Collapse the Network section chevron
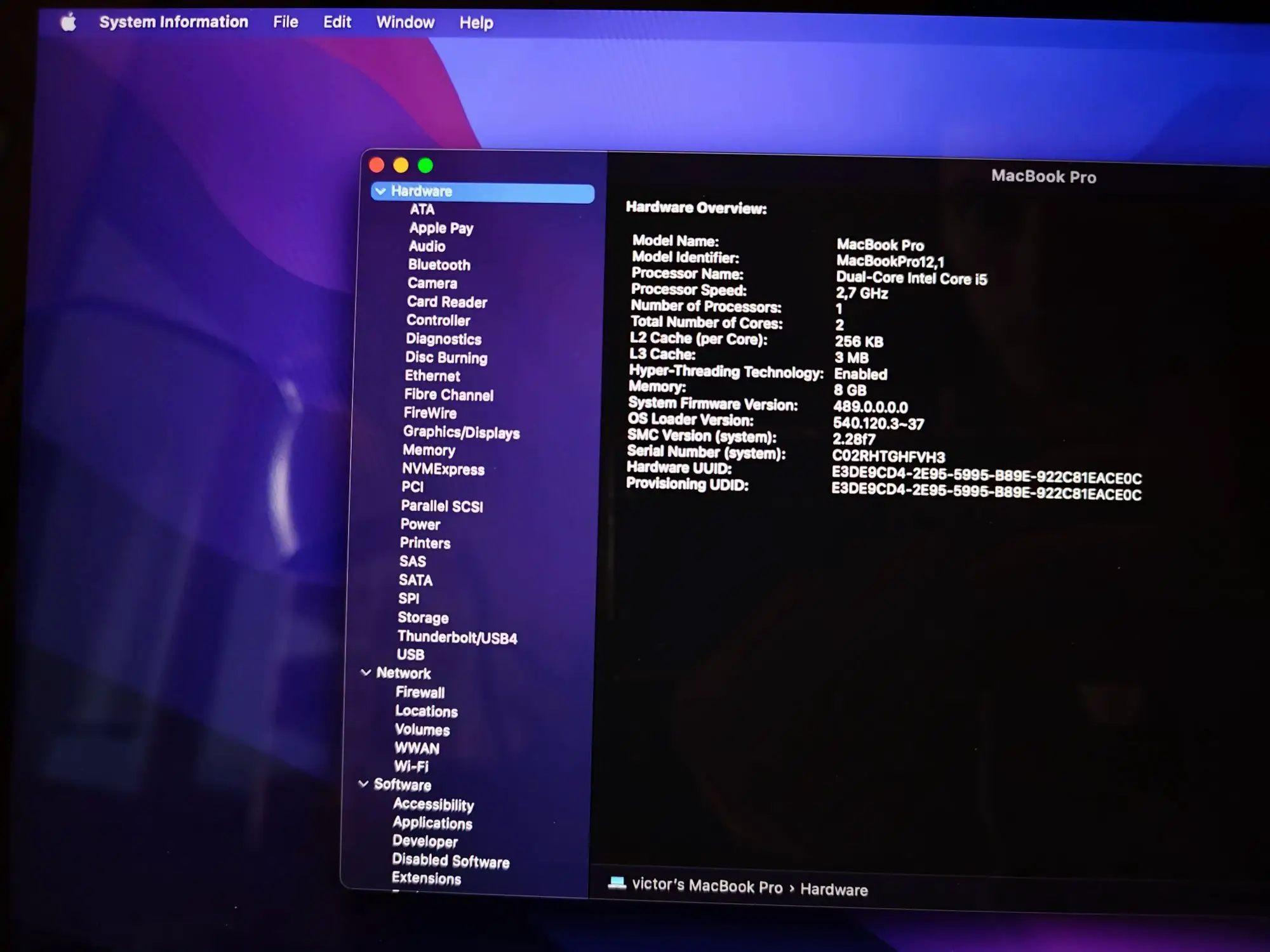This screenshot has width=1270, height=952. 366,672
